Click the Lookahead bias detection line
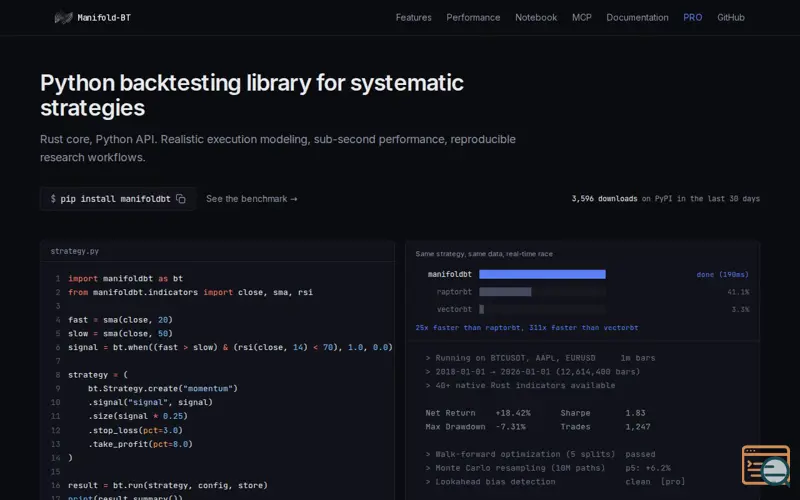800x500 pixels. coord(555,482)
